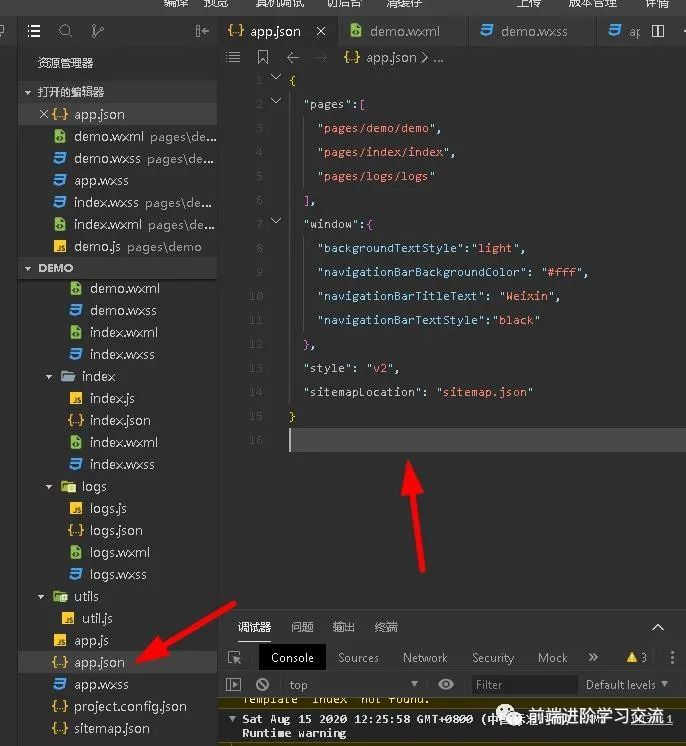
Task: Collapse the debugger panel with chevron up
Action: click(658, 627)
